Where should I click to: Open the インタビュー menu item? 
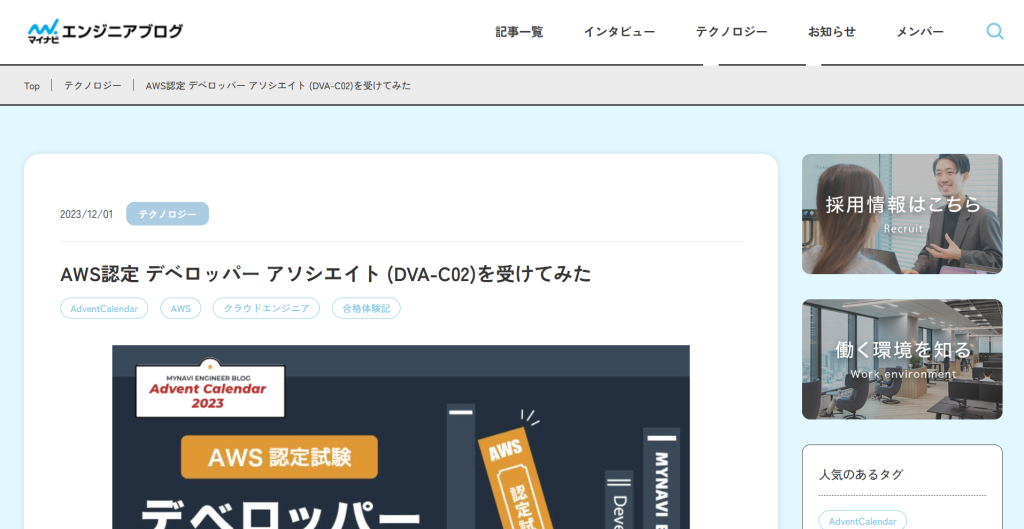619,31
